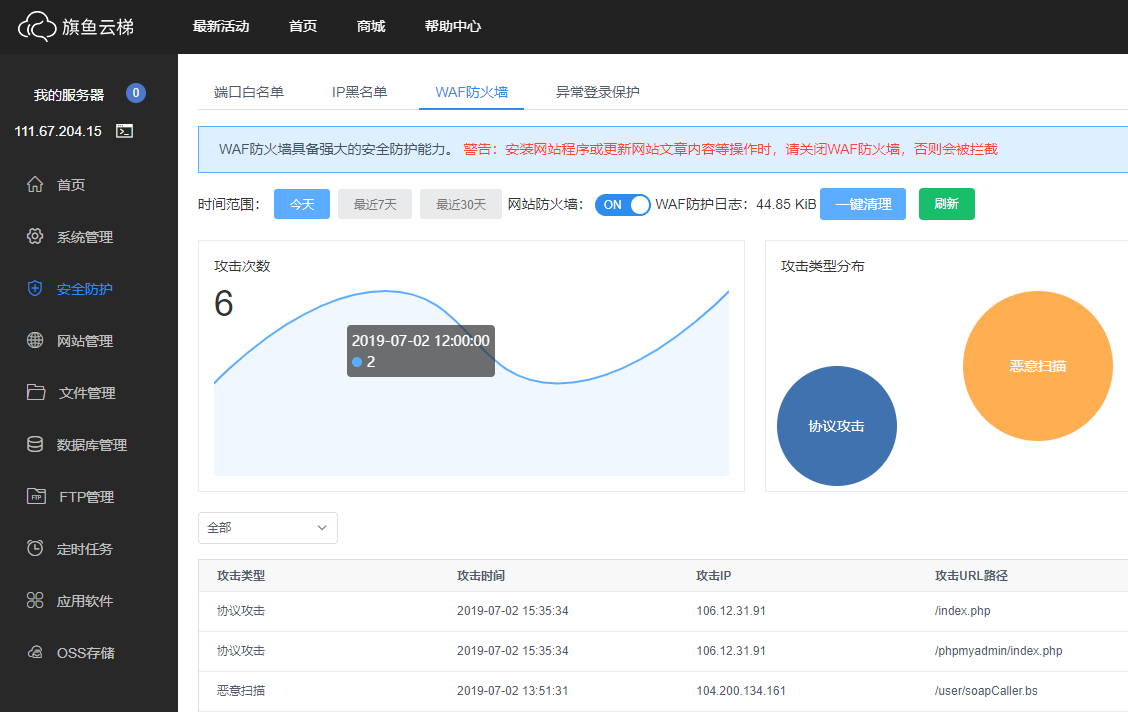Click the 网站管理 globe icon
The image size is (1128, 712).
35,340
